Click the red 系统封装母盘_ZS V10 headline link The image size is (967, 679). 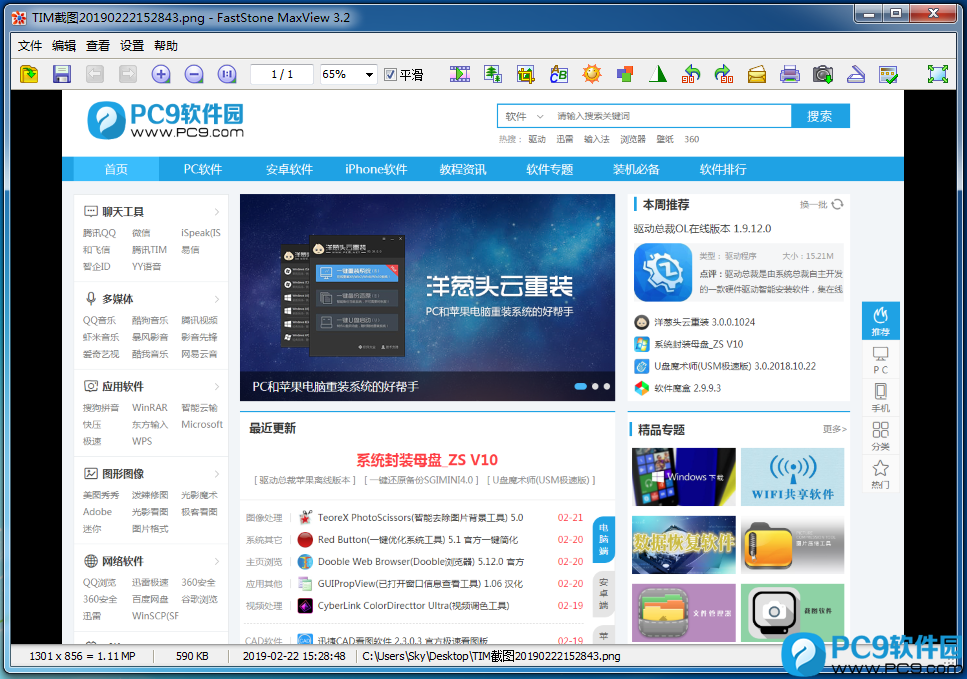coord(427,460)
